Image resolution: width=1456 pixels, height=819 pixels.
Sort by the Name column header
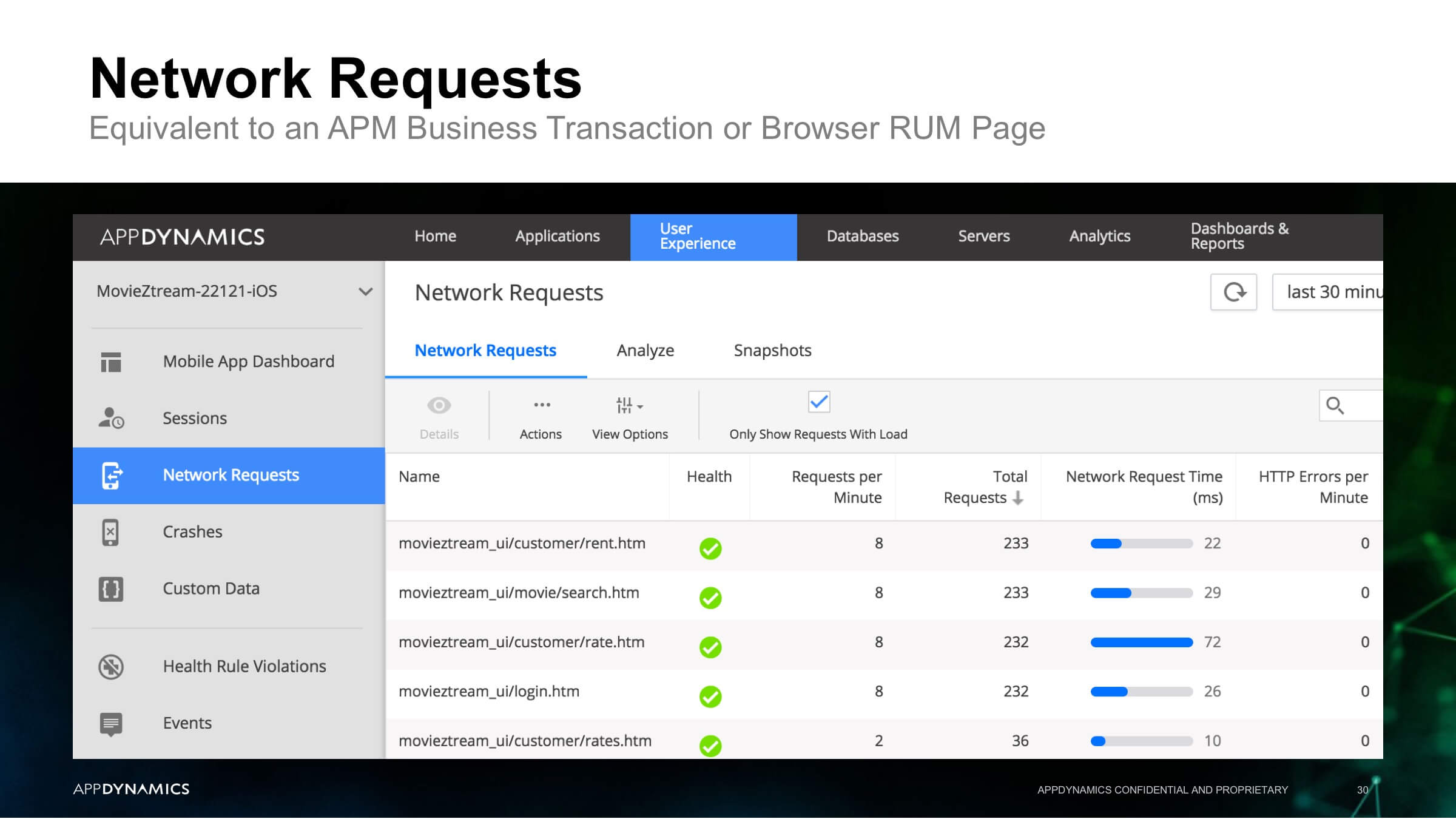tap(419, 477)
